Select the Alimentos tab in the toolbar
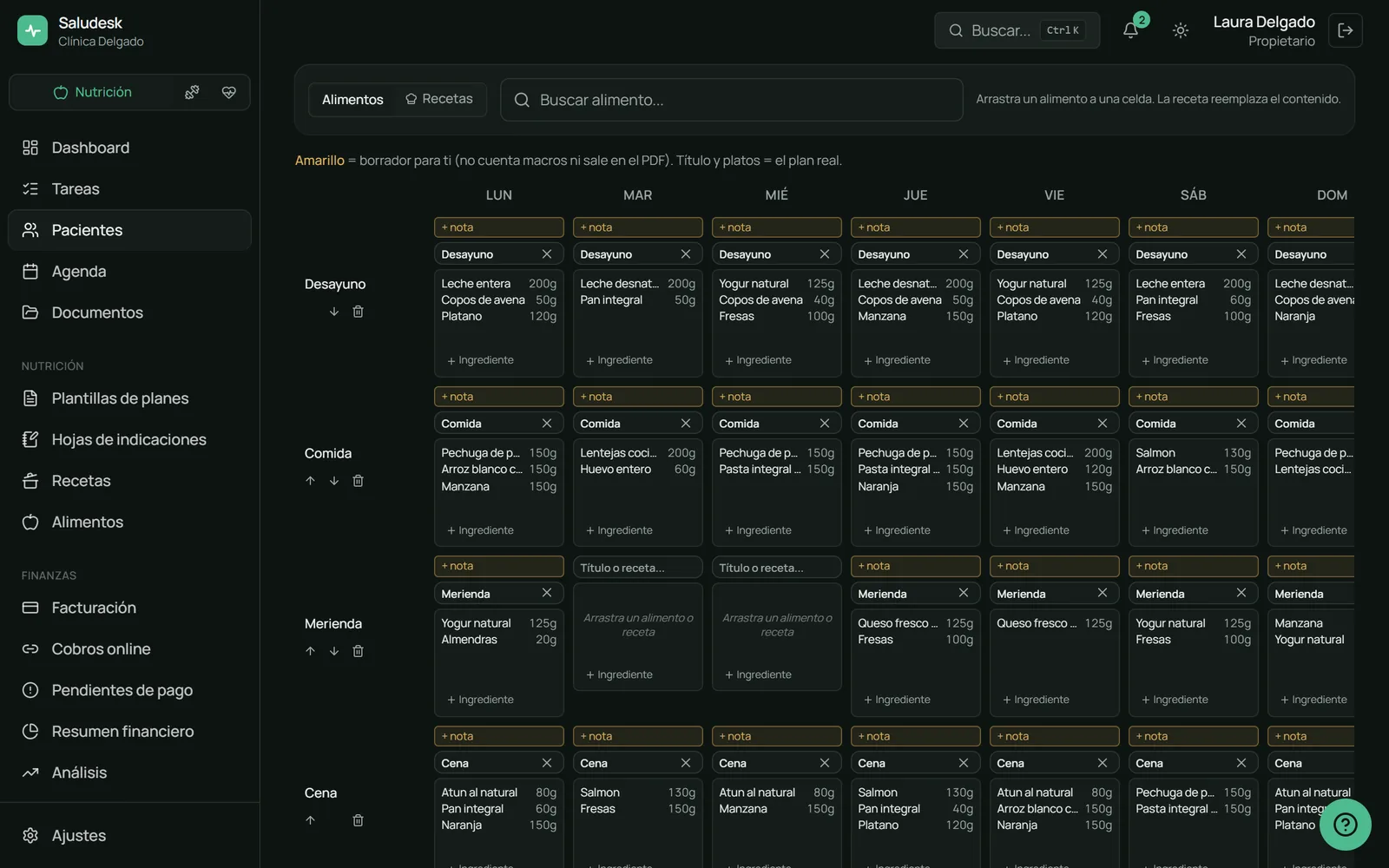This screenshot has width=1389, height=868. [352, 100]
